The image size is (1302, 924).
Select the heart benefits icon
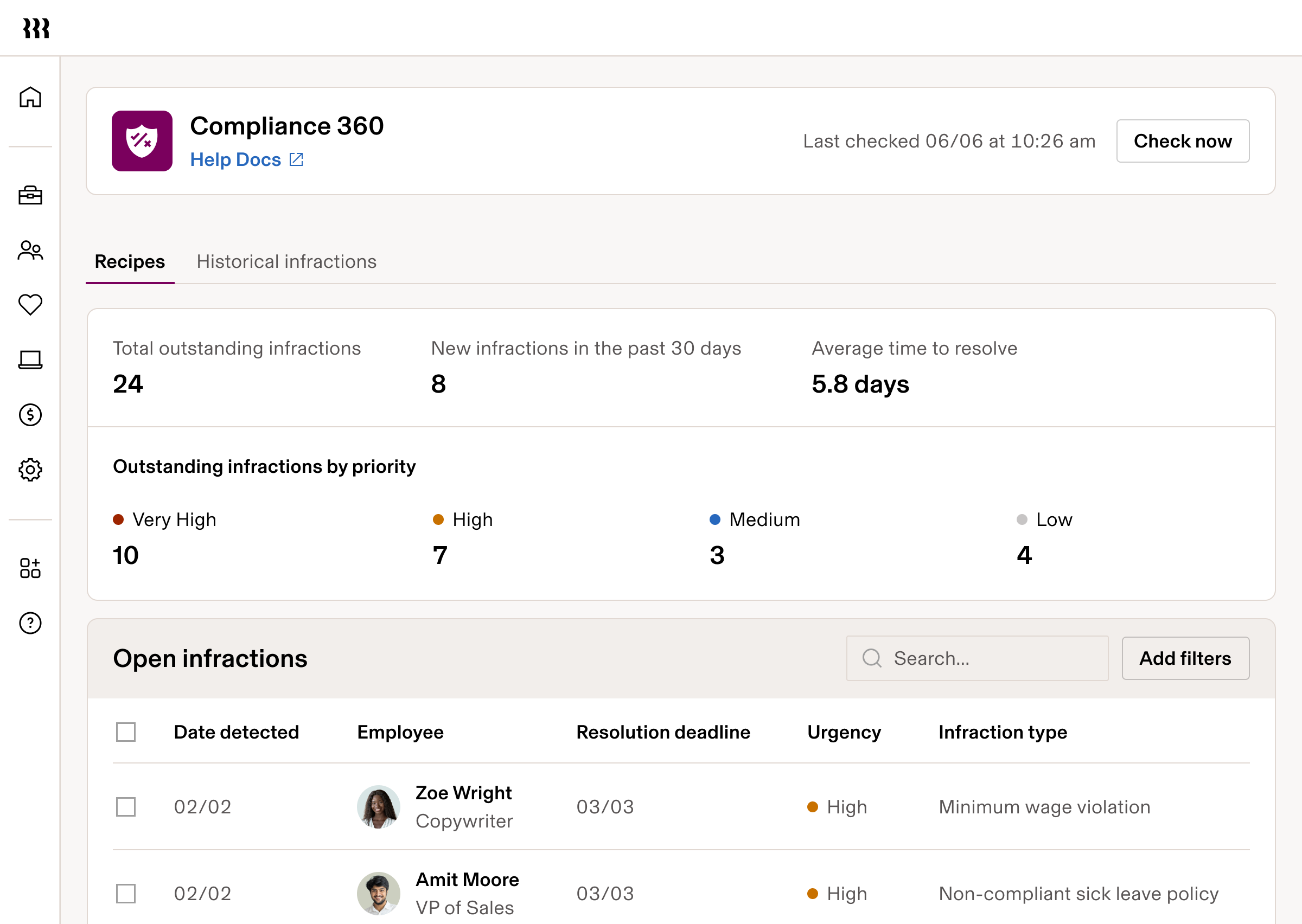click(x=30, y=304)
